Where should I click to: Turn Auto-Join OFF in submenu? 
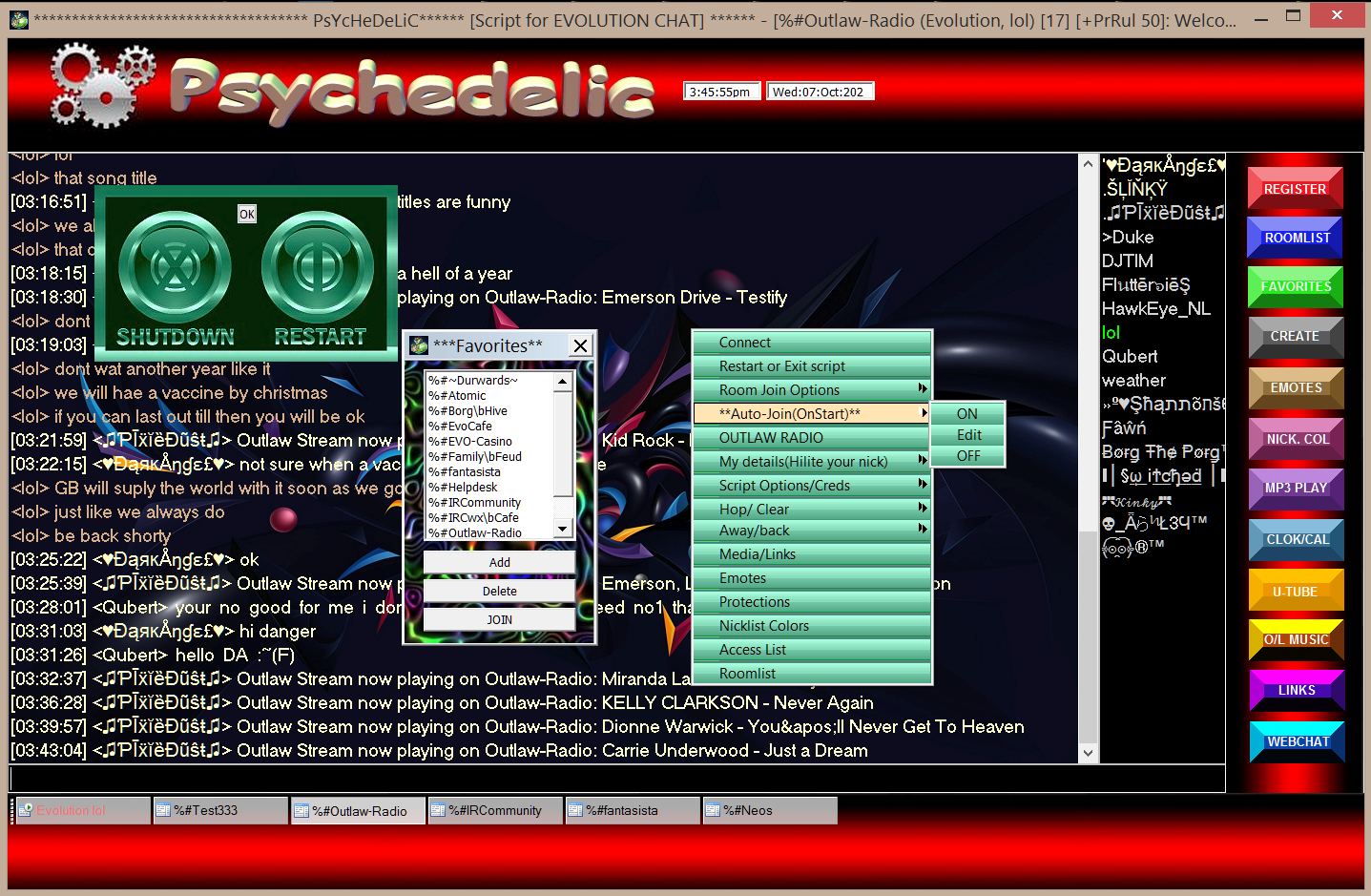pos(967,456)
